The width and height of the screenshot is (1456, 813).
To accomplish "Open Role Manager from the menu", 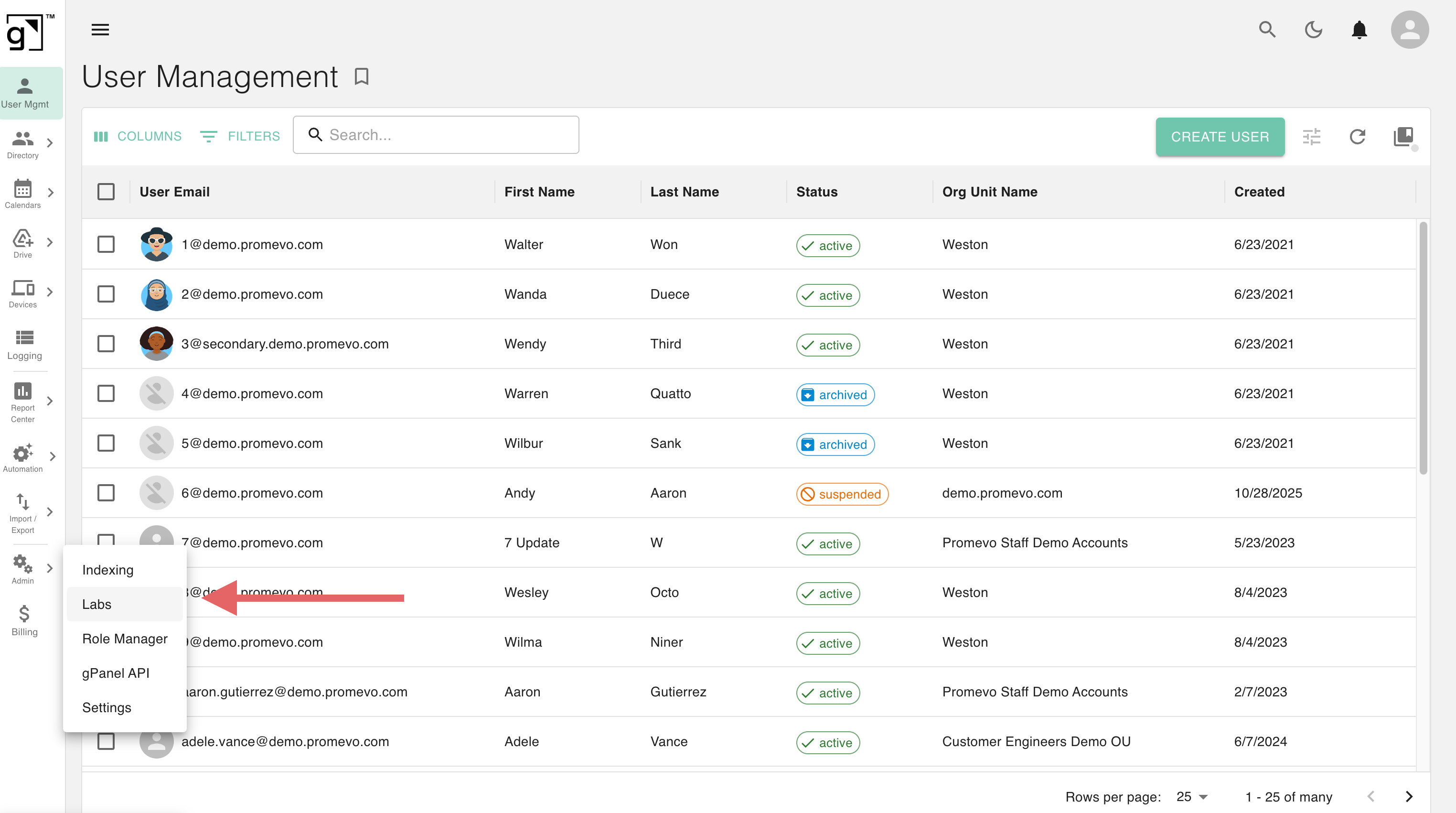I will [125, 638].
